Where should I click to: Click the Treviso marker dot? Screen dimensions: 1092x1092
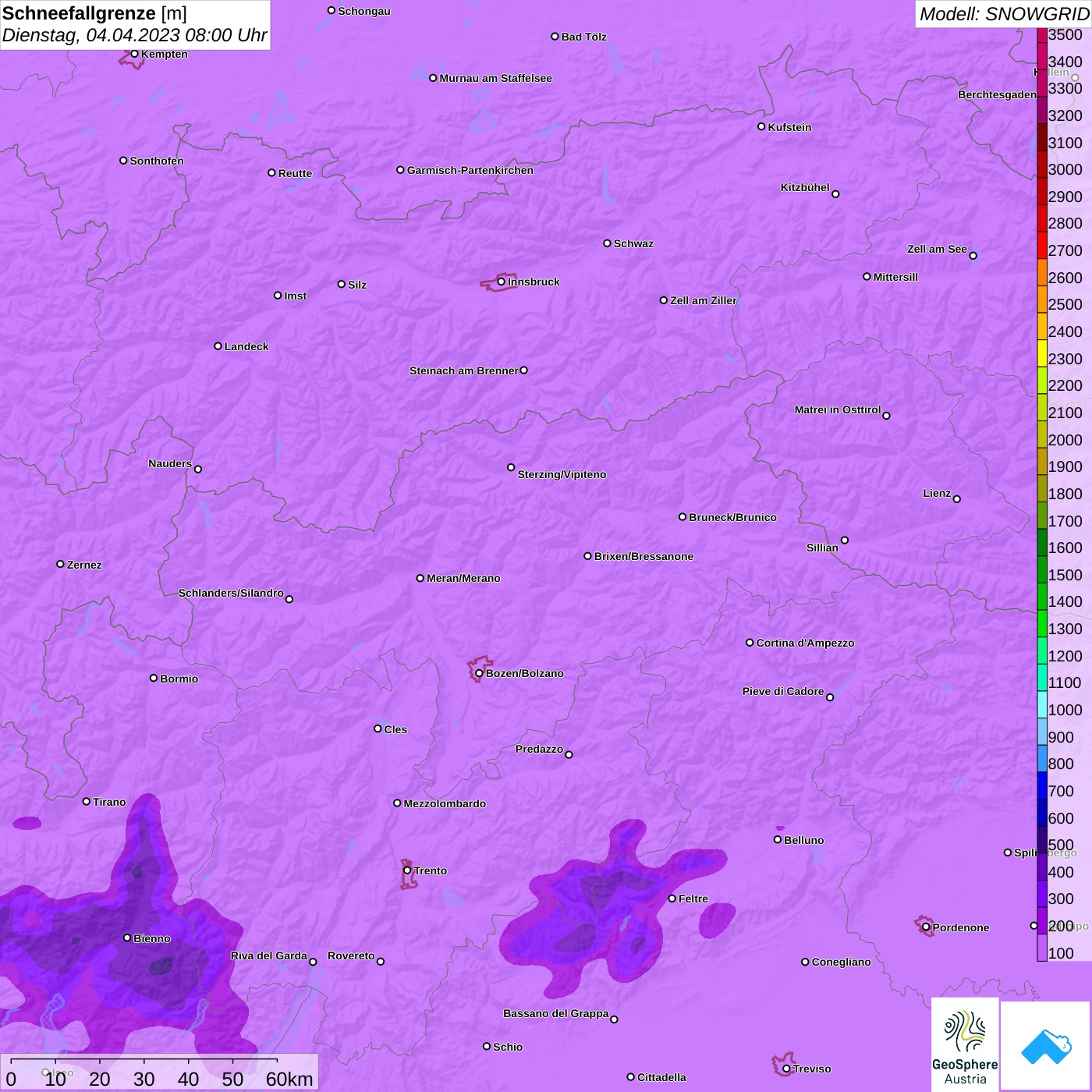point(786,1069)
